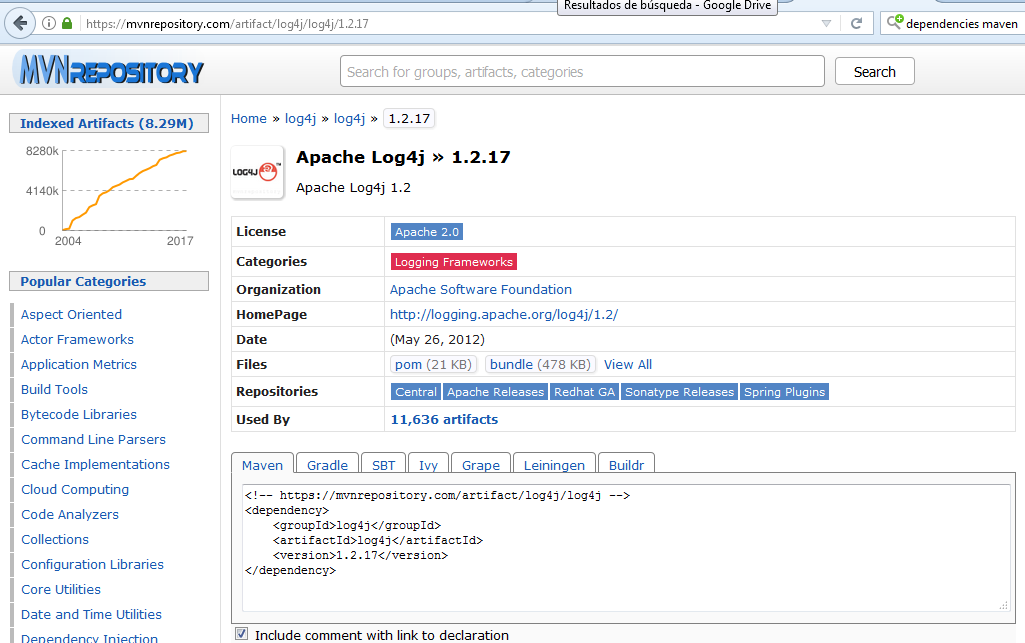Focus the groups, artifacts, categories search field
Image resolution: width=1025 pixels, height=643 pixels.
pos(582,71)
